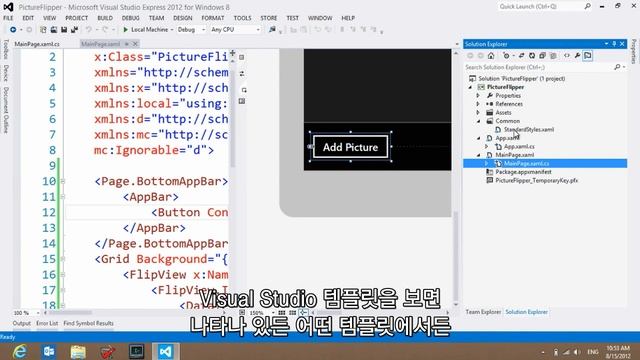The width and height of the screenshot is (640, 360).
Task: Open the code editor 100 % zoom dropdown
Action: [38, 313]
